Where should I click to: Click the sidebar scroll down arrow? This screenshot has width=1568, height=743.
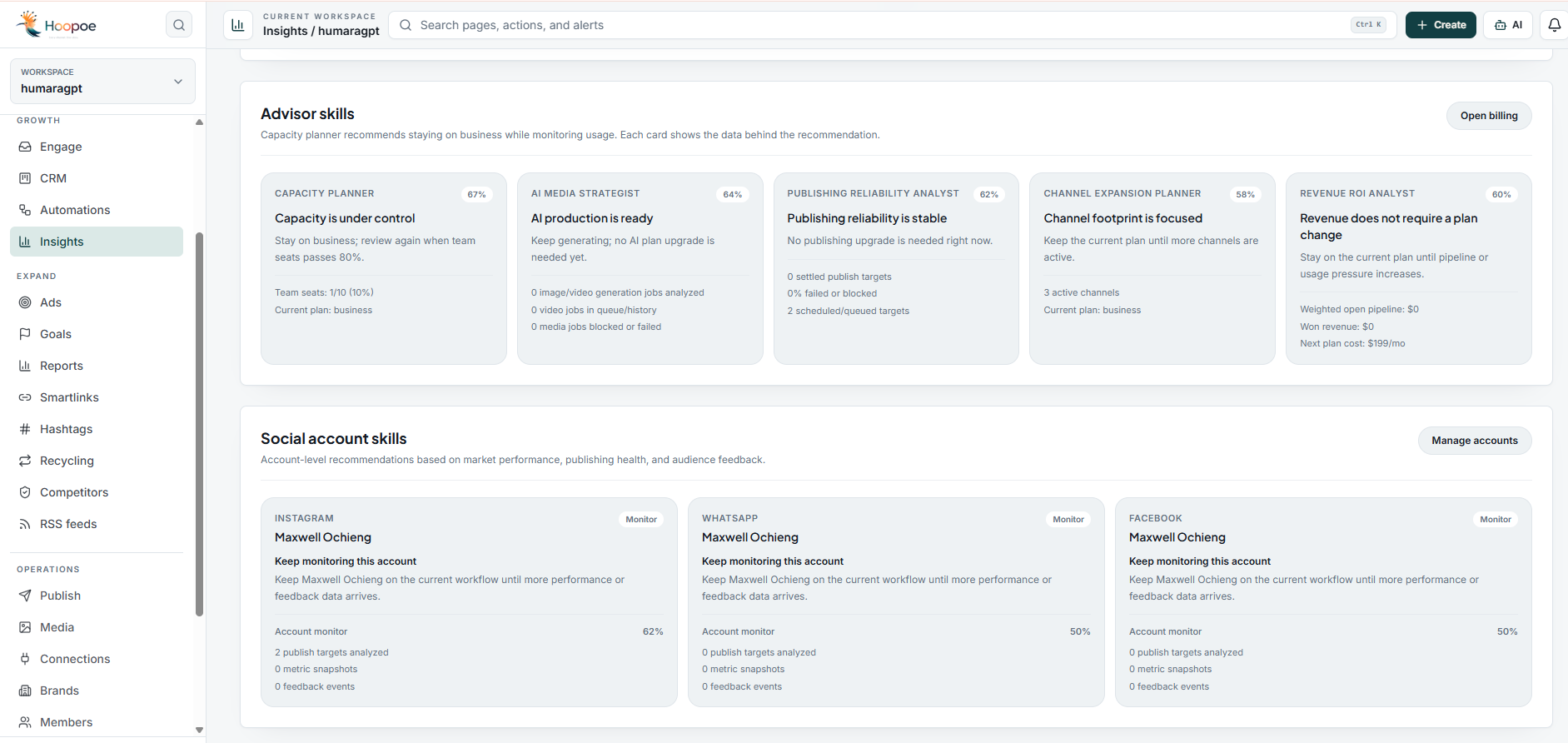pyautogui.click(x=199, y=730)
